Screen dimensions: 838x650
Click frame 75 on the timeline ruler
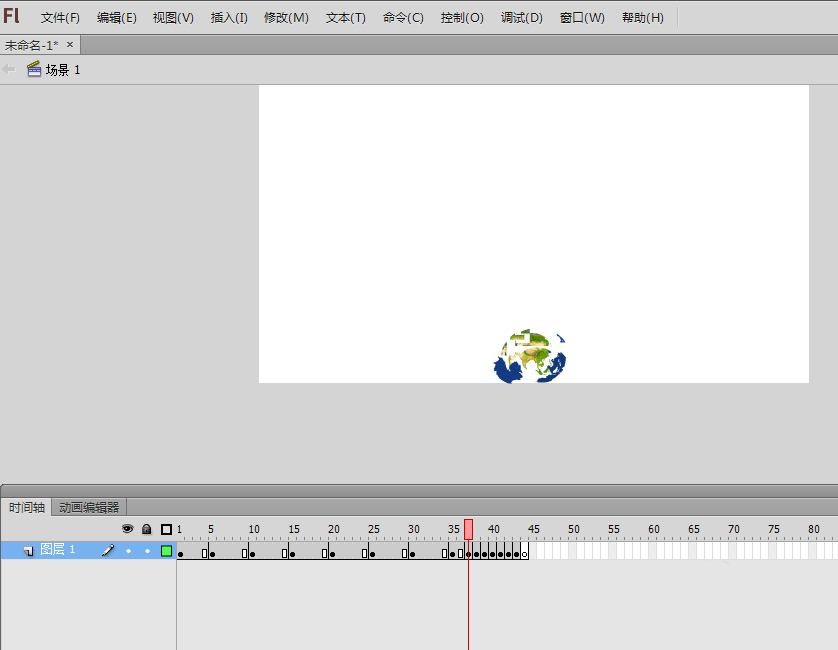point(773,529)
